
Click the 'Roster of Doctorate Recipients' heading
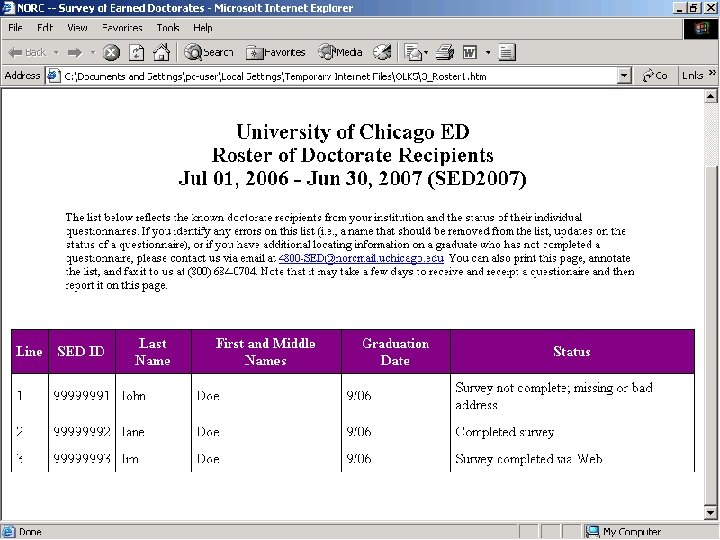point(352,155)
